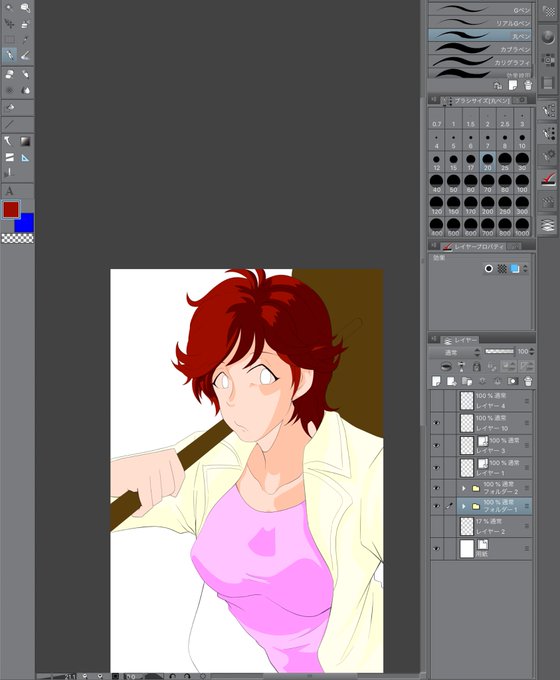Select the transparent color checker swatch
560x680 pixels.
pyautogui.click(x=17, y=238)
